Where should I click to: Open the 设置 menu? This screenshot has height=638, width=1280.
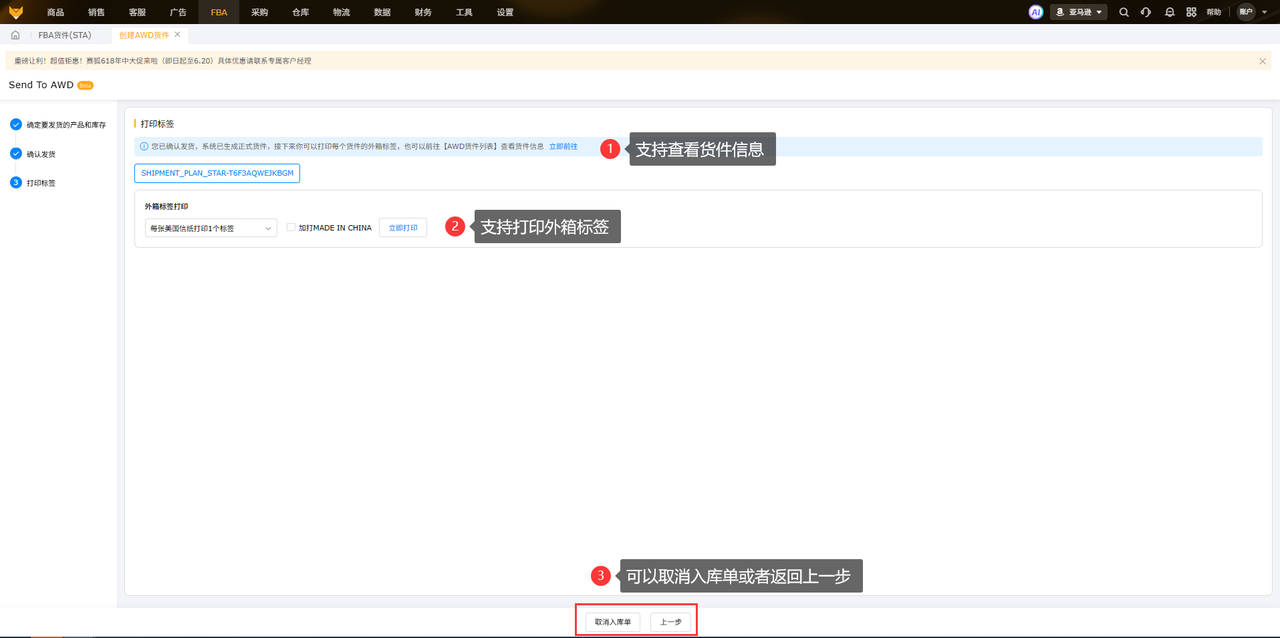tap(505, 12)
